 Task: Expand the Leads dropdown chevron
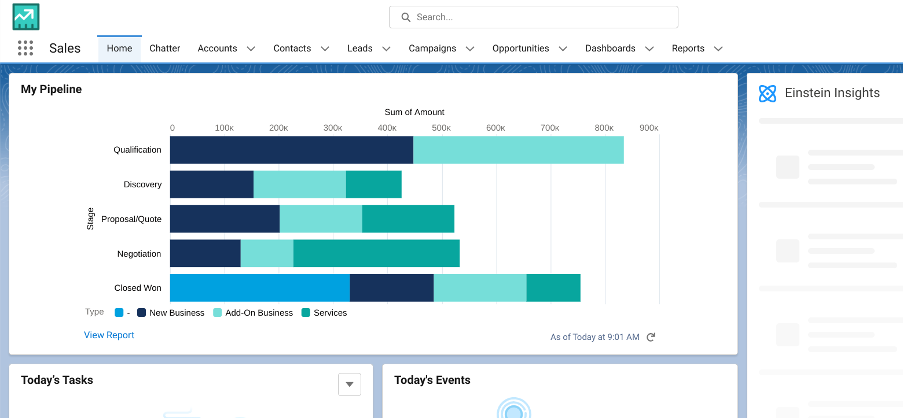[386, 49]
